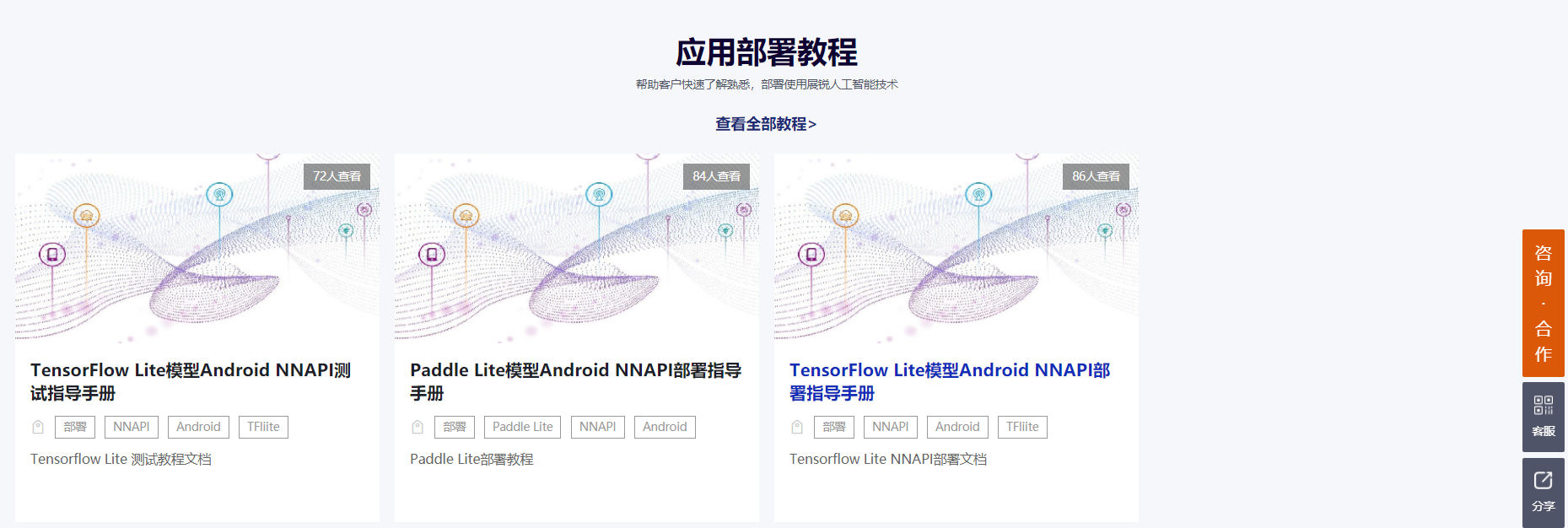
Task: Select the NNAPI tag in the TensorFlow NNAPI部署指导手册 card
Action: (x=891, y=427)
